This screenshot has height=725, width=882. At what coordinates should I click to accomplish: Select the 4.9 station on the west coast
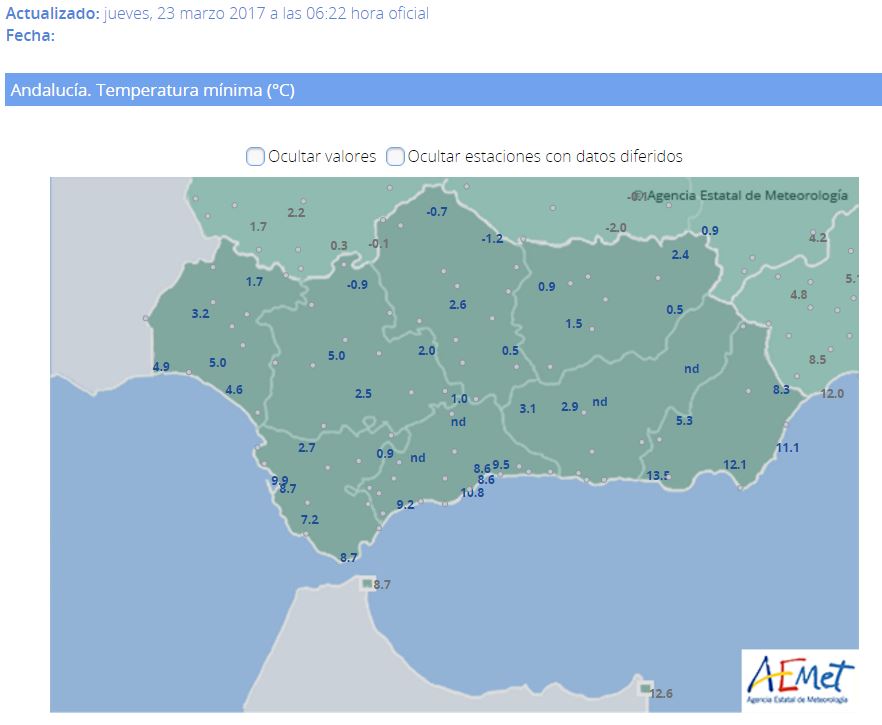[x=161, y=367]
